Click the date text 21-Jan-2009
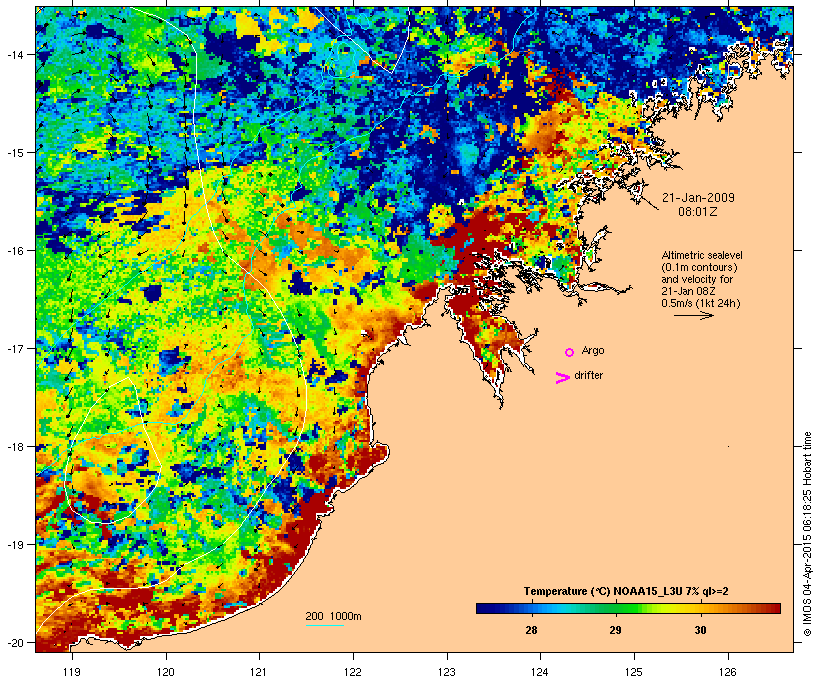820x680 pixels. click(x=698, y=198)
